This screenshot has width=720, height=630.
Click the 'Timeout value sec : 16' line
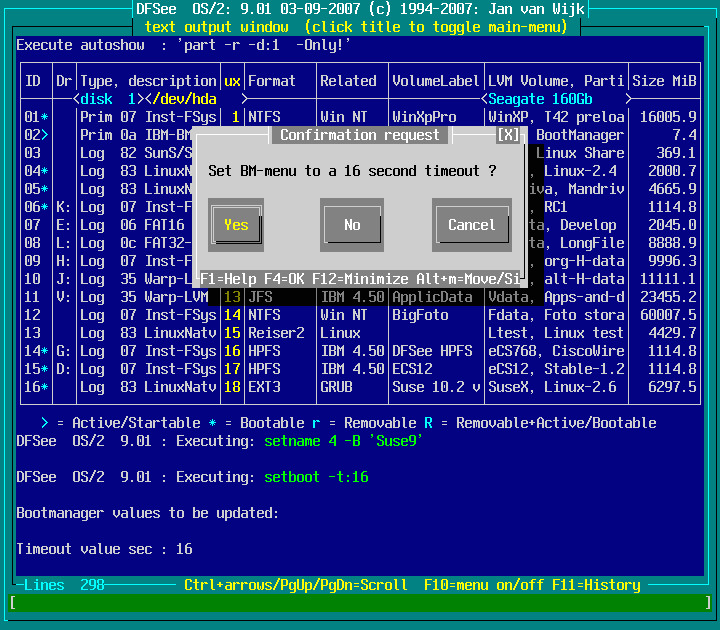pyautogui.click(x=104, y=549)
